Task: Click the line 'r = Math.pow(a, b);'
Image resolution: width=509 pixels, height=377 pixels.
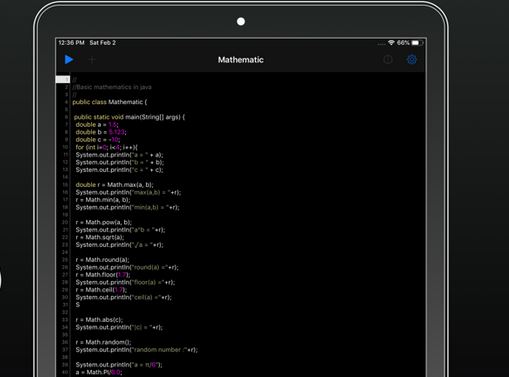Action: click(x=104, y=222)
